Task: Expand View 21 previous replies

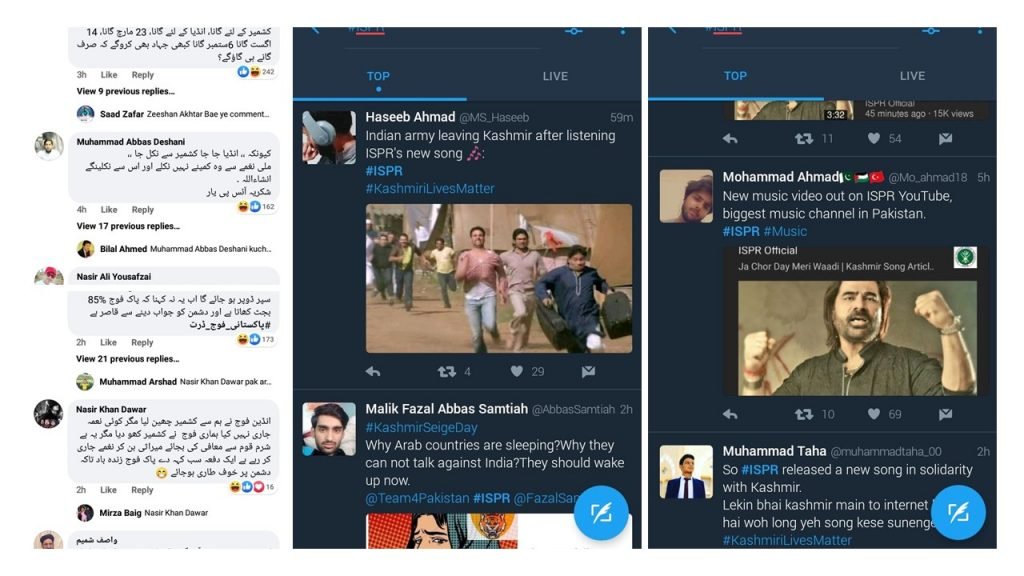Action: point(127,359)
